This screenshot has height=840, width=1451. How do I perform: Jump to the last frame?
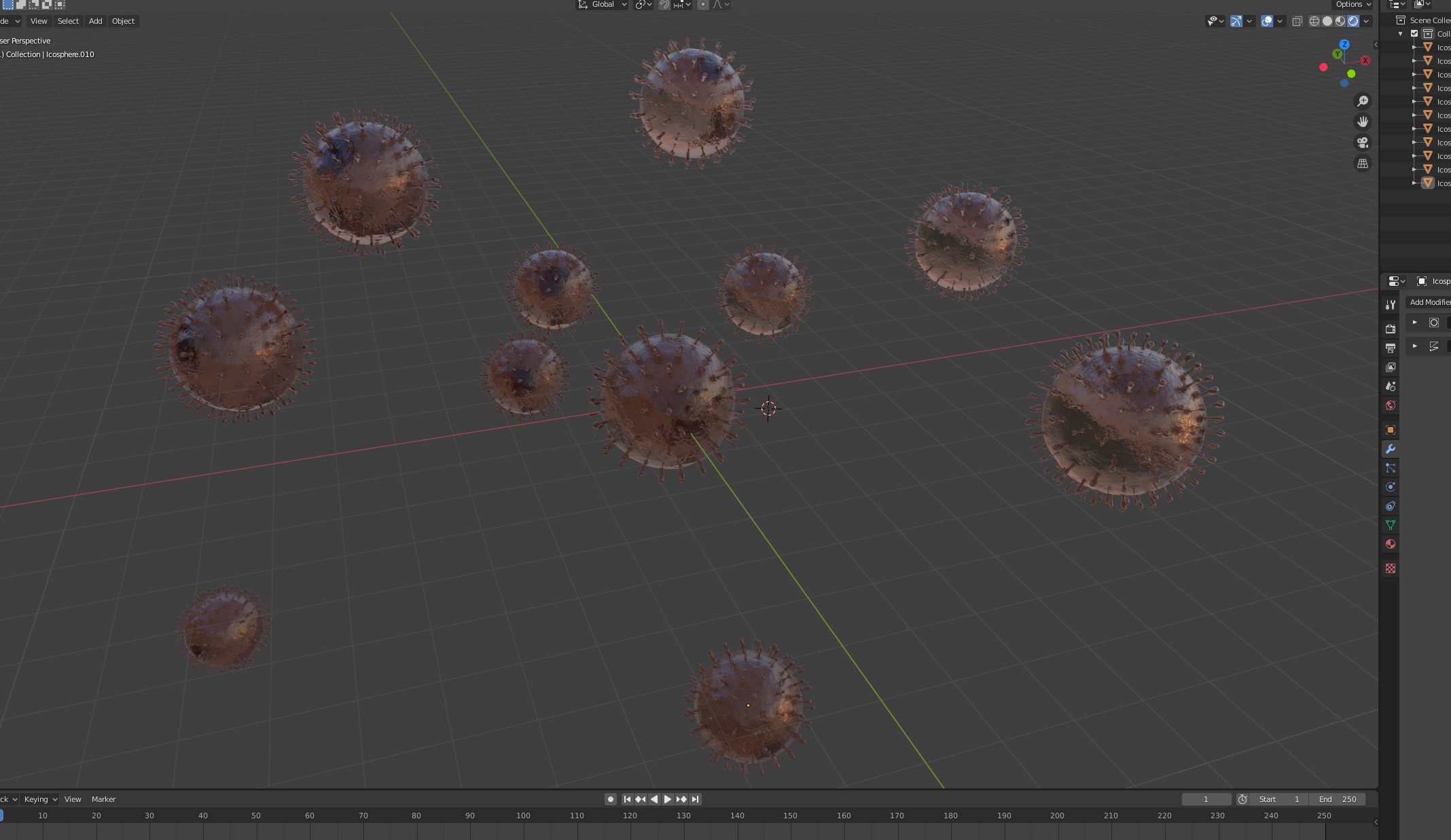[695, 799]
